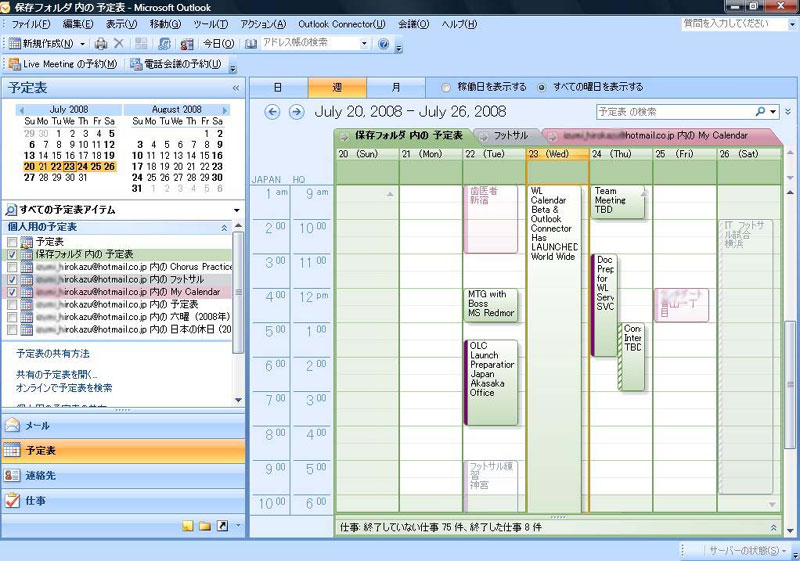Click arrow icon on 保存フォルダ calendar tab

click(344, 136)
